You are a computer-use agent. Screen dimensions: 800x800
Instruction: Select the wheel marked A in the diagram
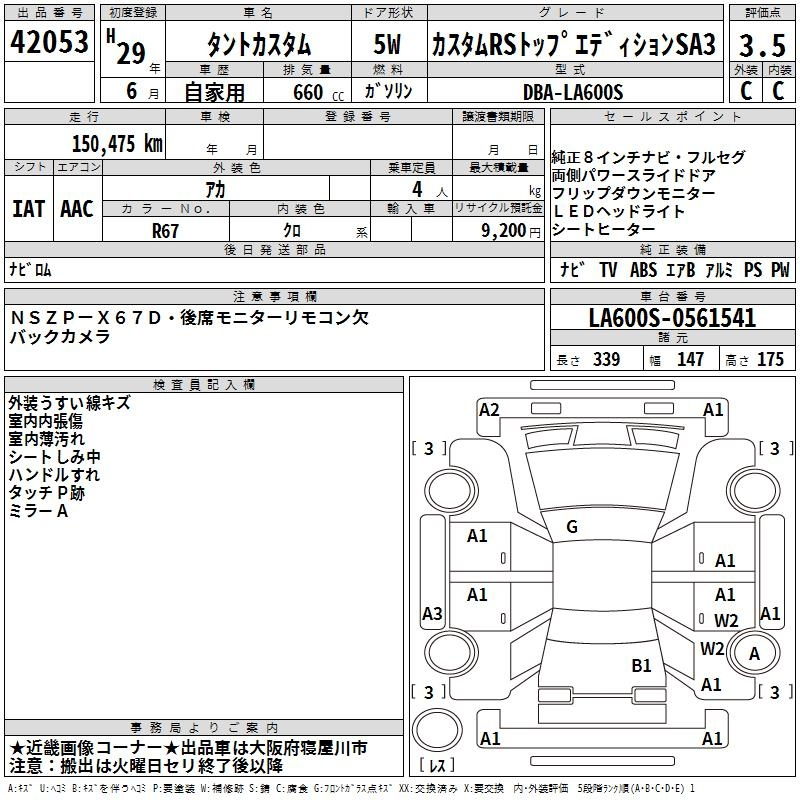(x=754, y=653)
